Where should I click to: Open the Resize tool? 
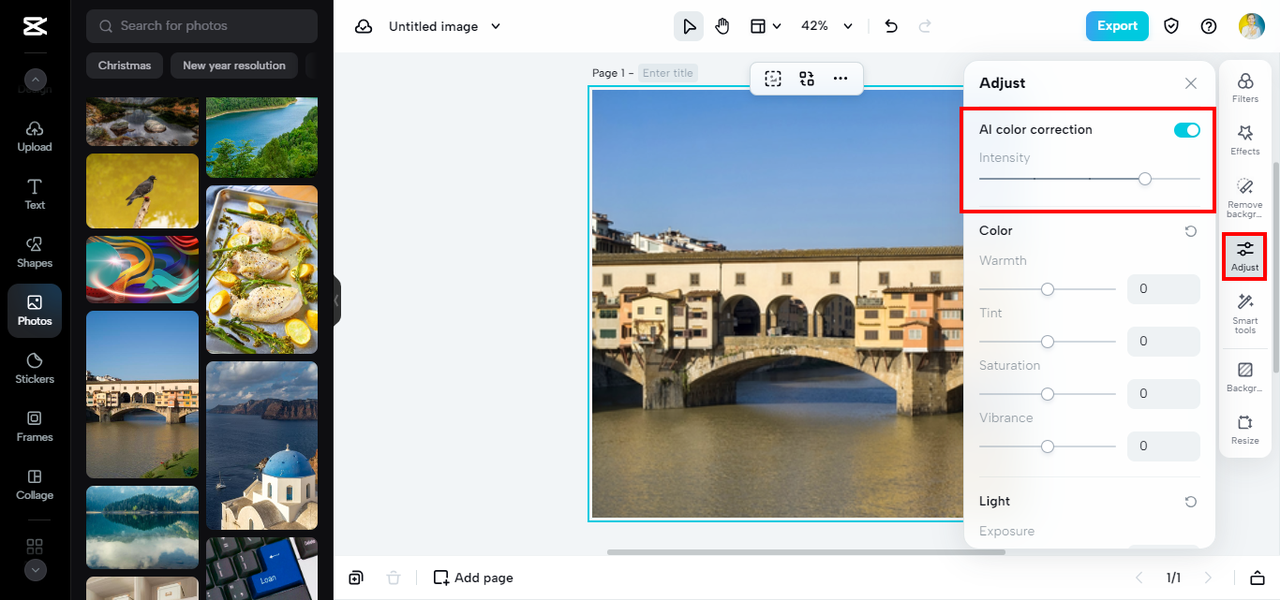(1245, 430)
